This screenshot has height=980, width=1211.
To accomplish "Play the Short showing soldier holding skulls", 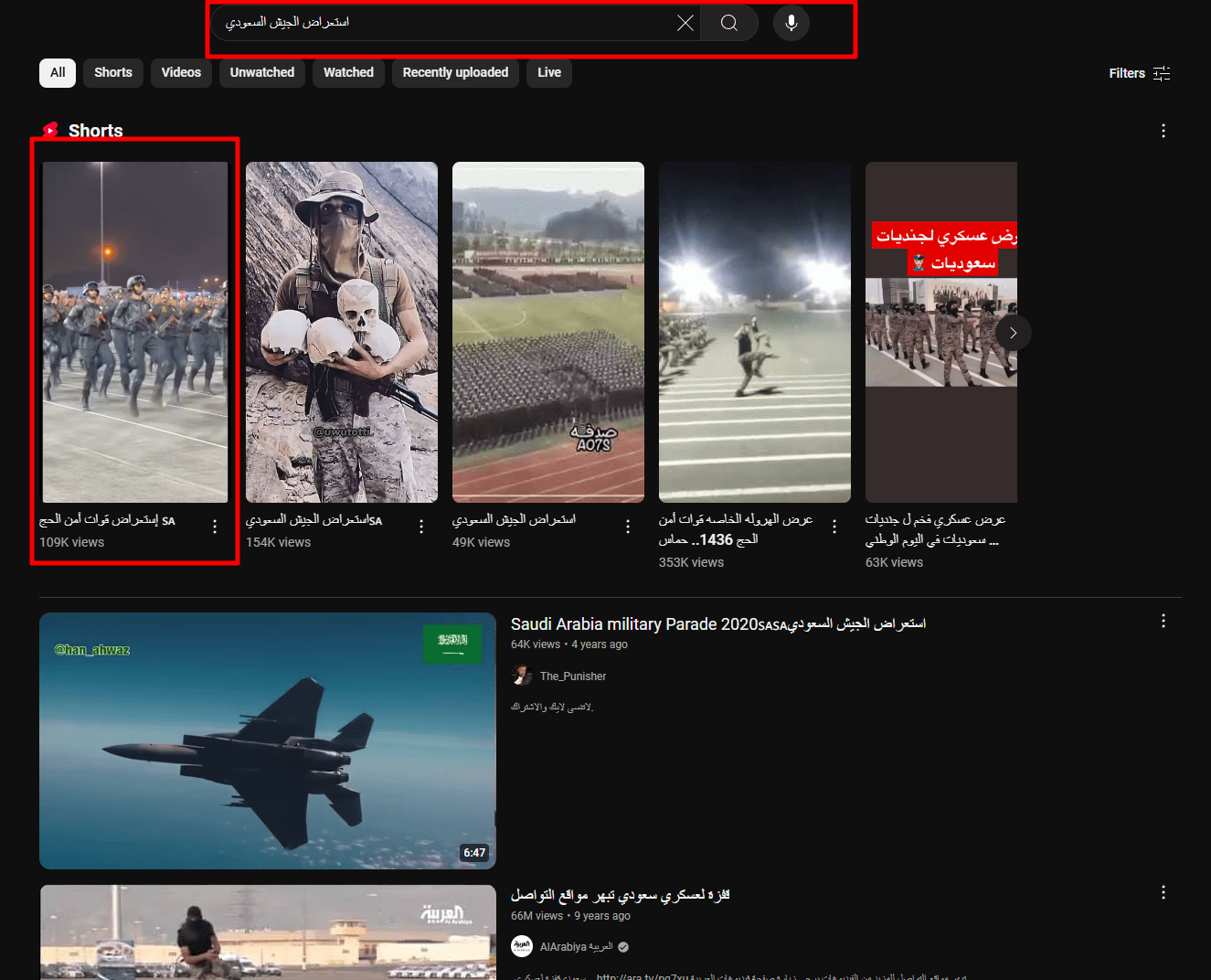I will 342,332.
